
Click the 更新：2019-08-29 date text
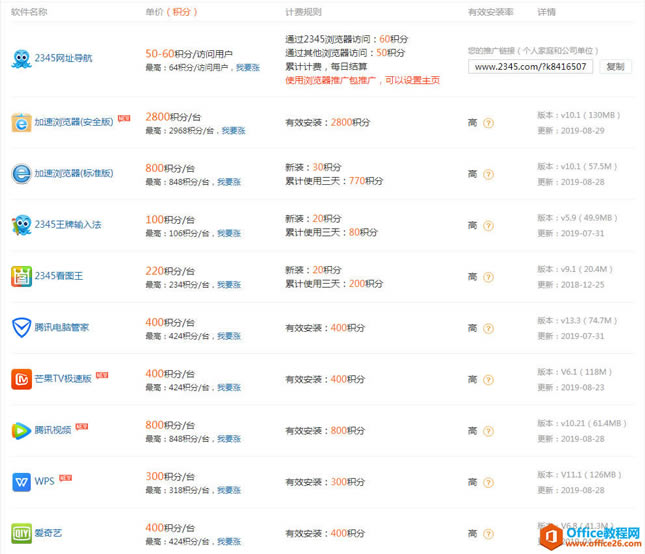571,131
